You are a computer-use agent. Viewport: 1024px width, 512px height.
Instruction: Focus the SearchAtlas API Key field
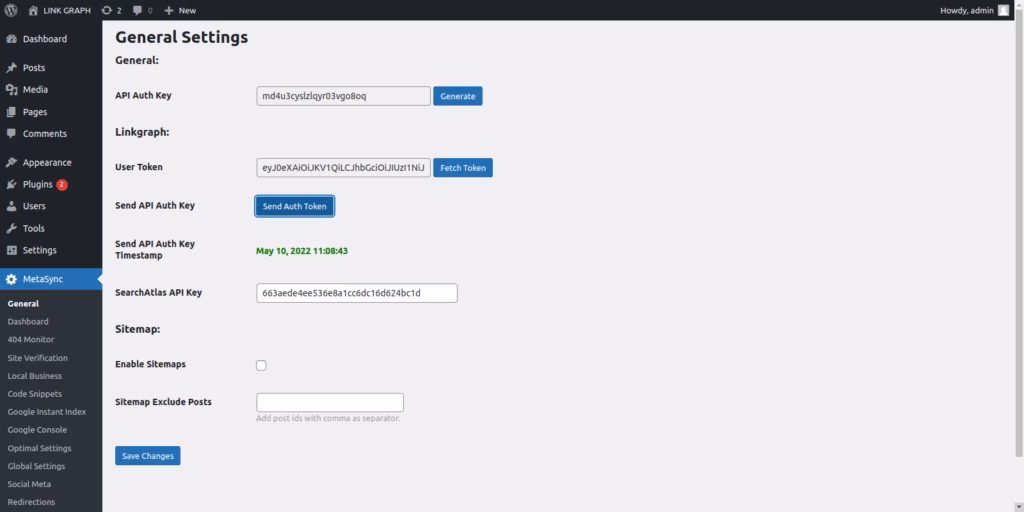coord(357,293)
